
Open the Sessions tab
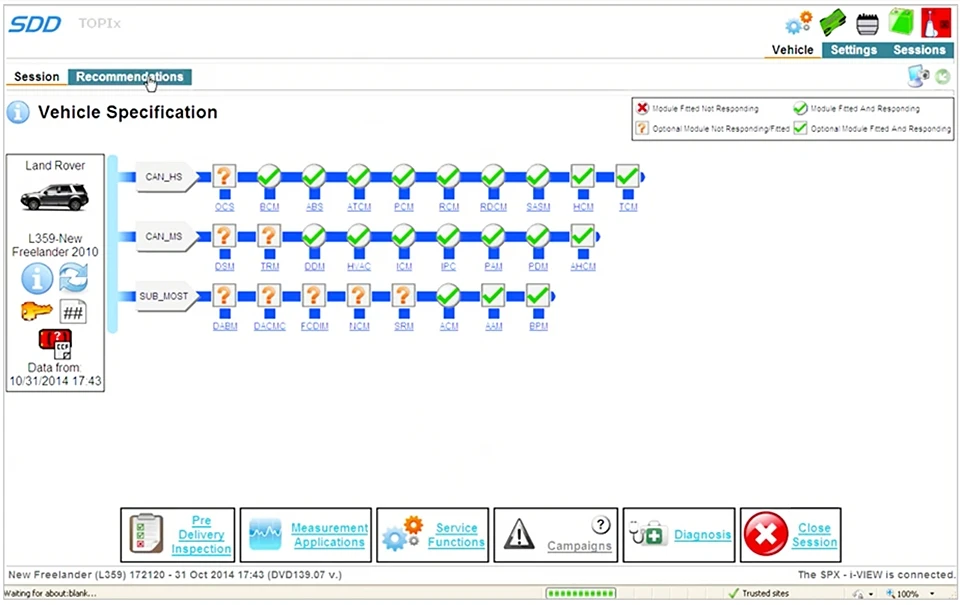[x=919, y=50]
